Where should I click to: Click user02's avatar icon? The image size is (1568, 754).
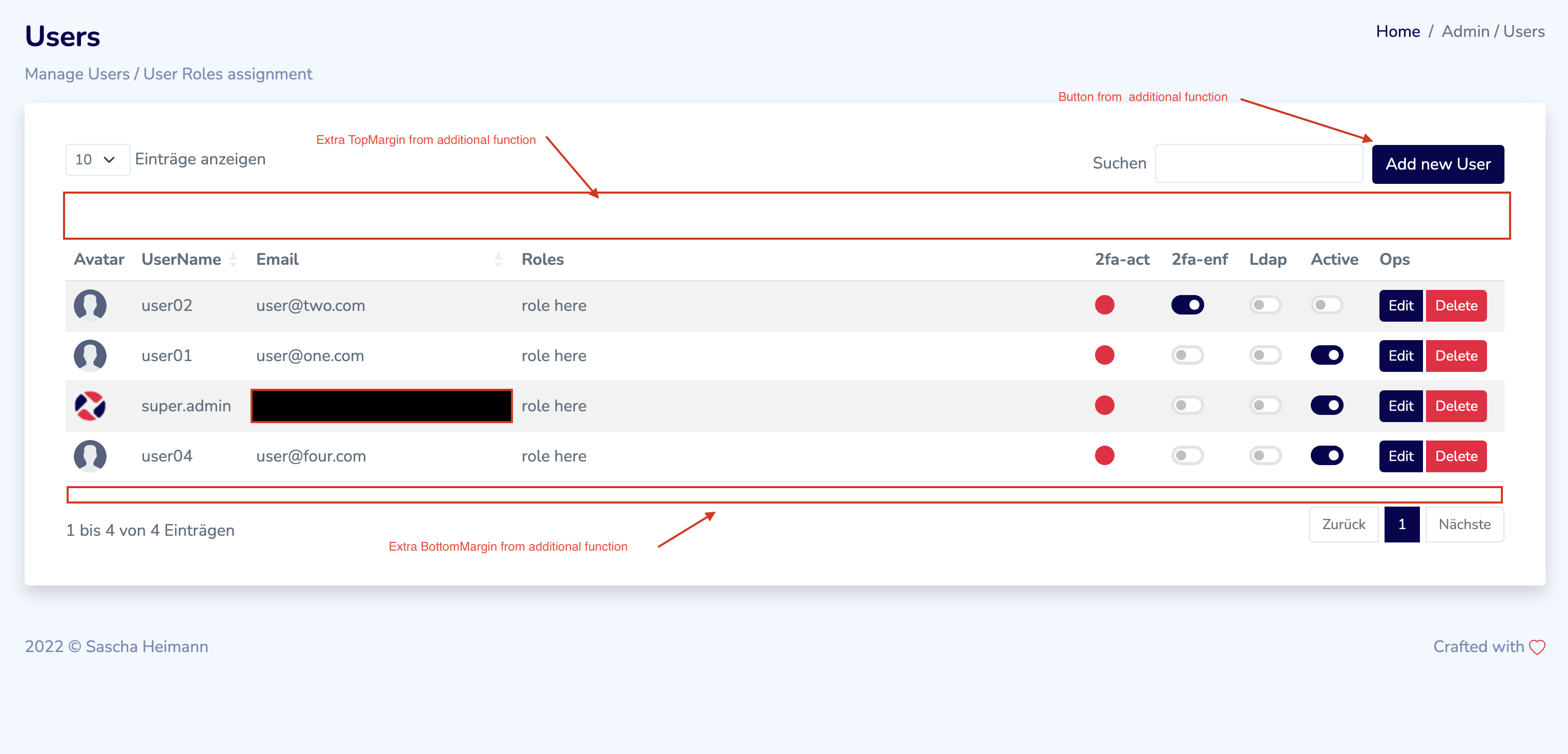90,305
